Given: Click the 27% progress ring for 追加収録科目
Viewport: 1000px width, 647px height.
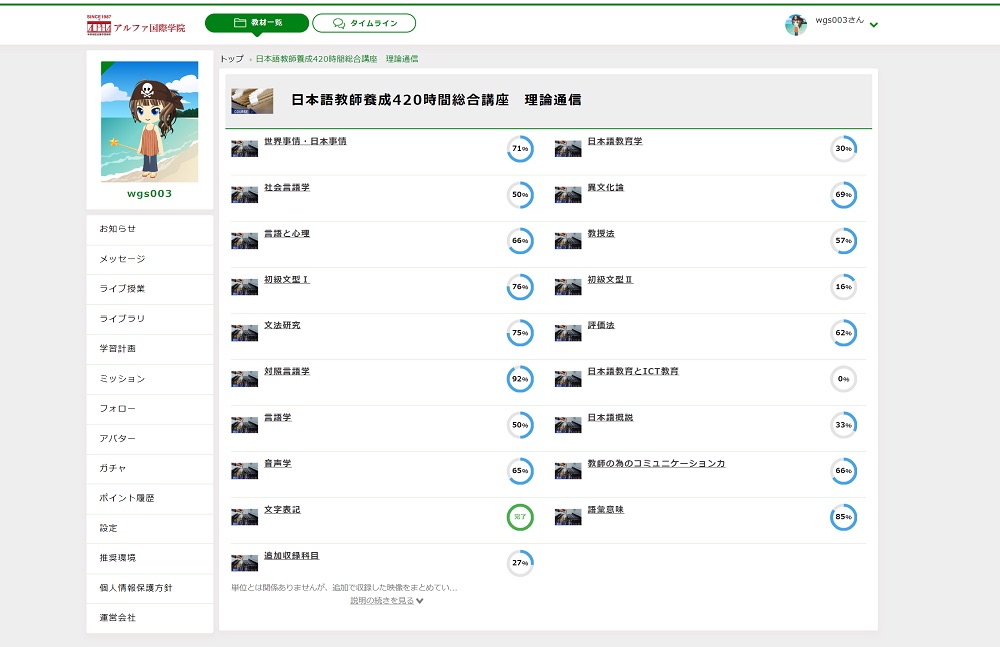Looking at the screenshot, I should click(520, 563).
